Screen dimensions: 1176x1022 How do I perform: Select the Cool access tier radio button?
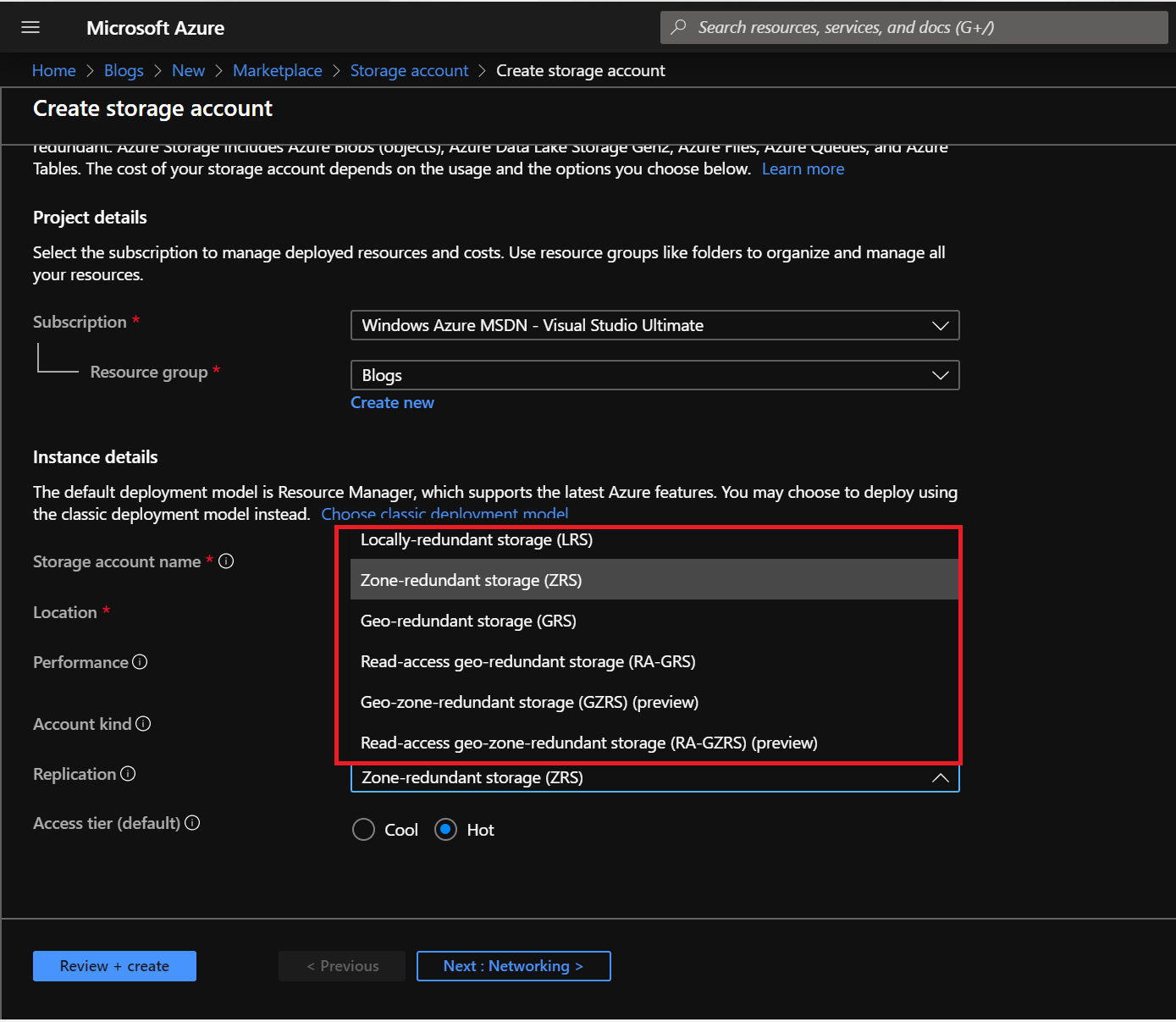(x=363, y=829)
